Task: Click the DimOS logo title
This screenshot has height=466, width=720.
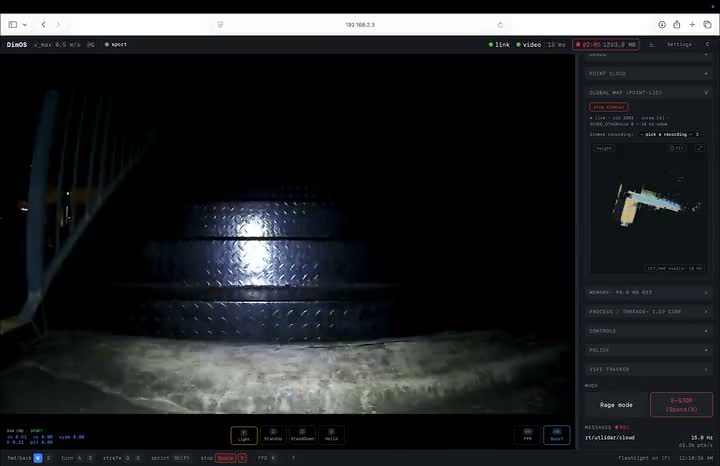Action: pyautogui.click(x=17, y=45)
